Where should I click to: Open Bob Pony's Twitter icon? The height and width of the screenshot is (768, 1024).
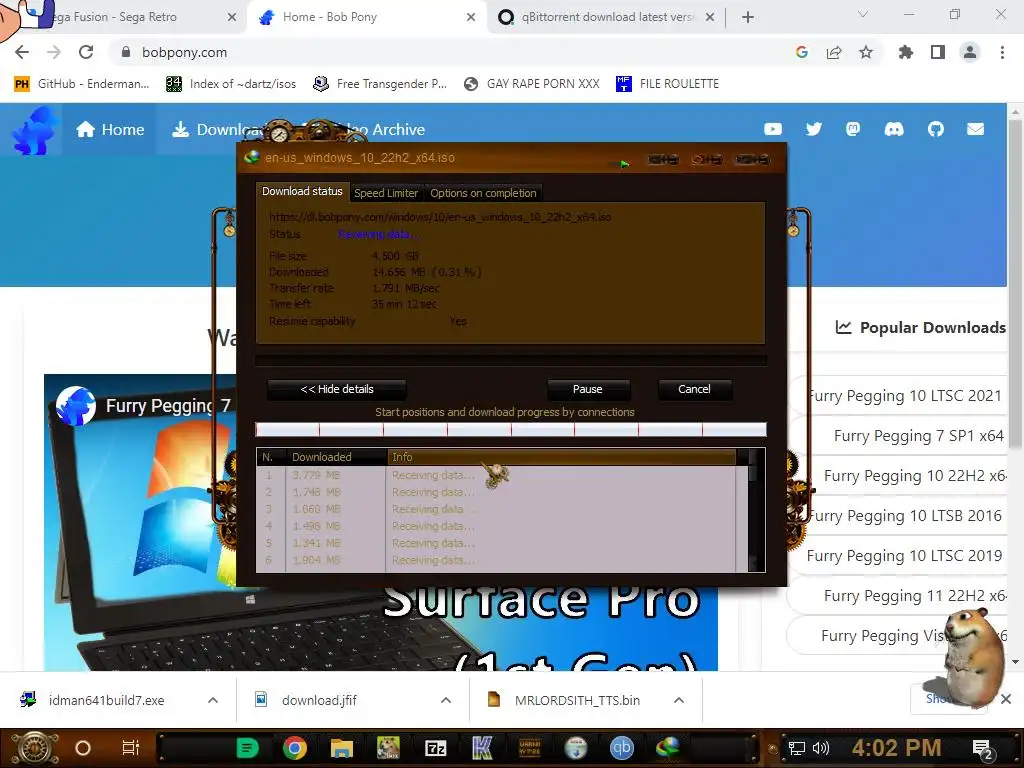coord(814,129)
